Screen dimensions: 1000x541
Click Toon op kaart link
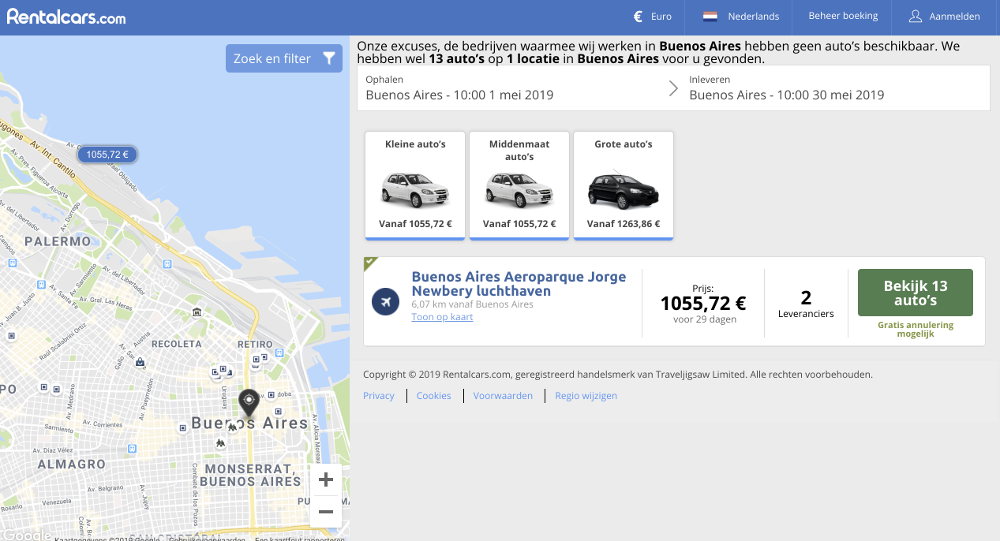[442, 317]
